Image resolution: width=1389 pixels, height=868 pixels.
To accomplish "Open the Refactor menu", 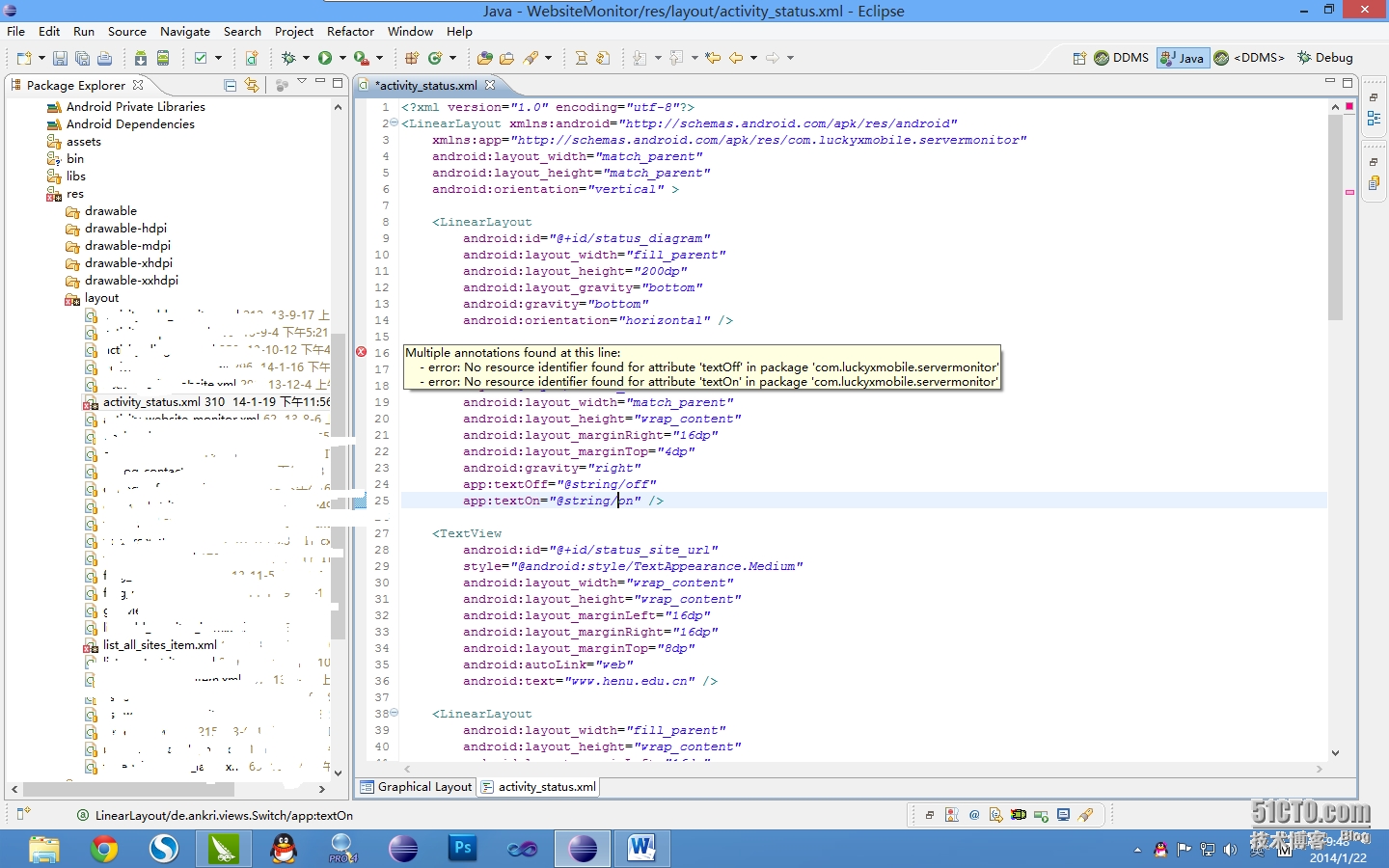I will tap(350, 31).
